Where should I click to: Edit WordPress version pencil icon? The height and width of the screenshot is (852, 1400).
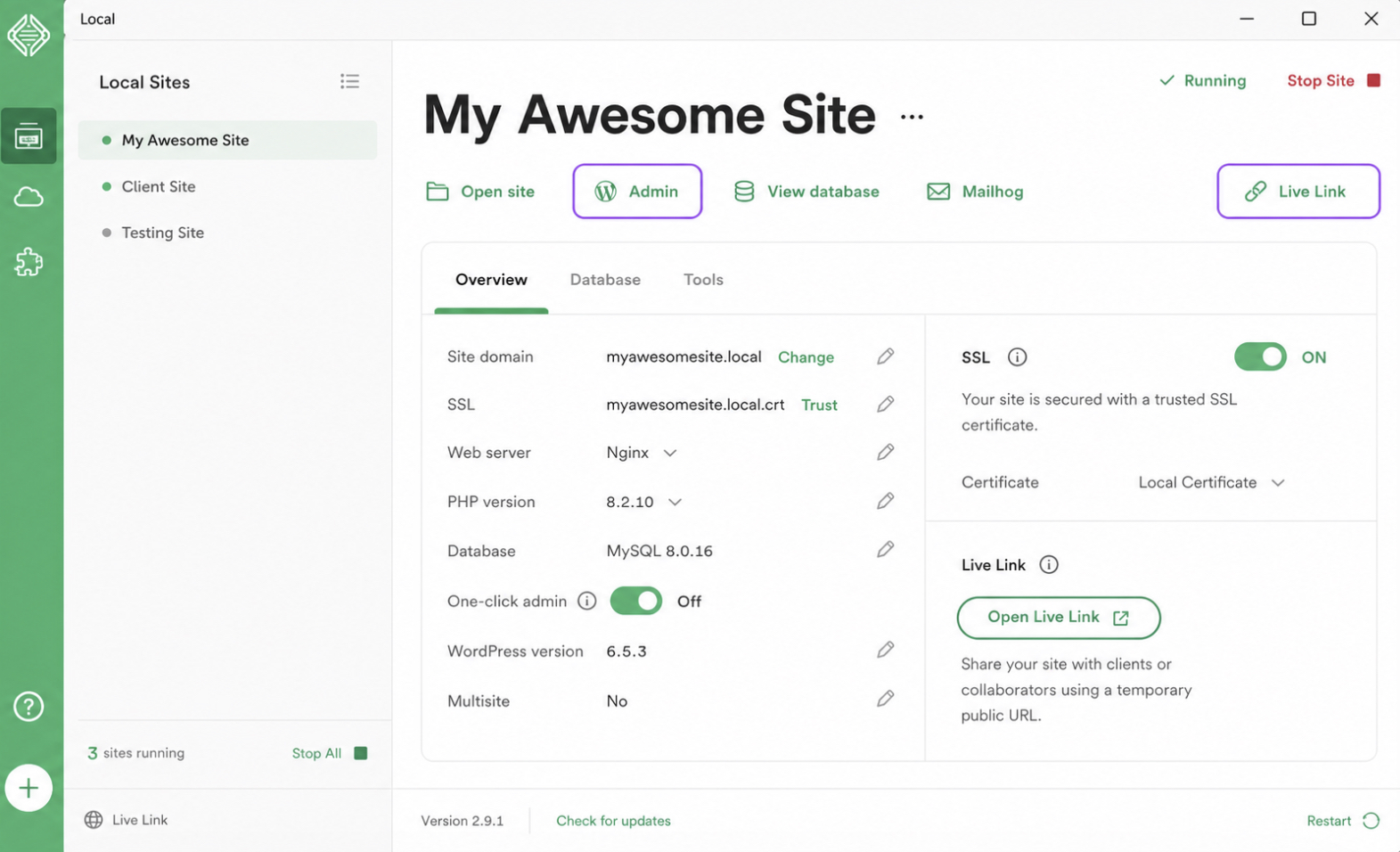coord(885,650)
